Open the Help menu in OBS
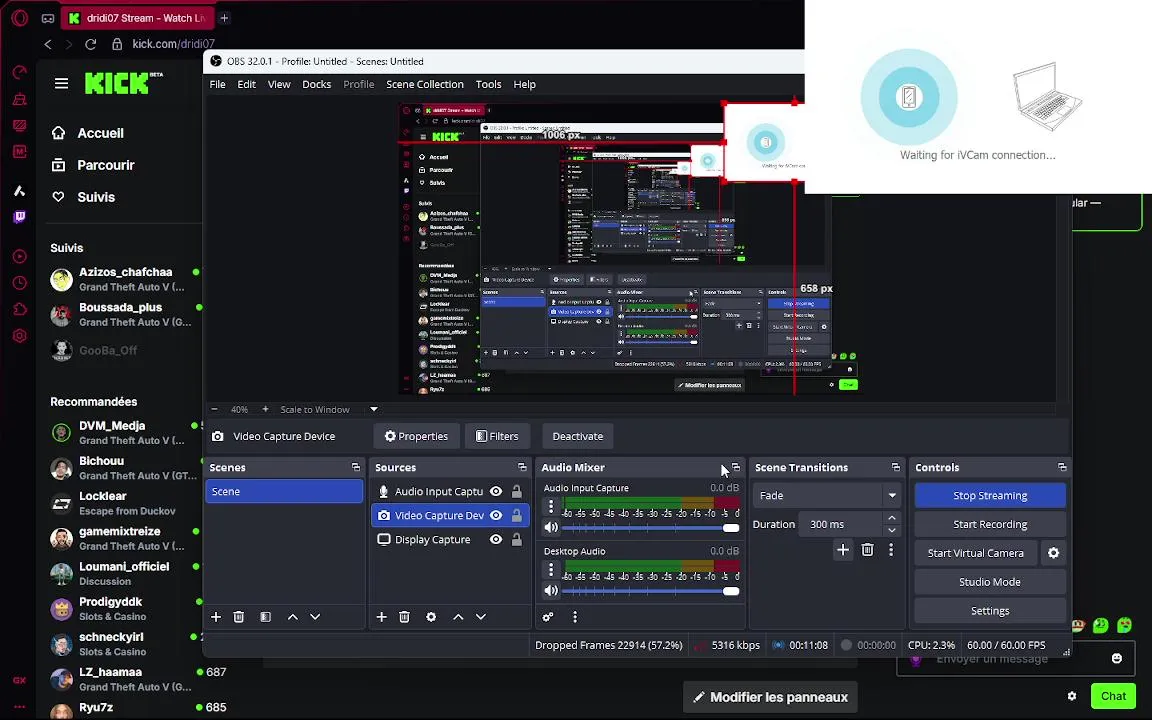 click(525, 84)
